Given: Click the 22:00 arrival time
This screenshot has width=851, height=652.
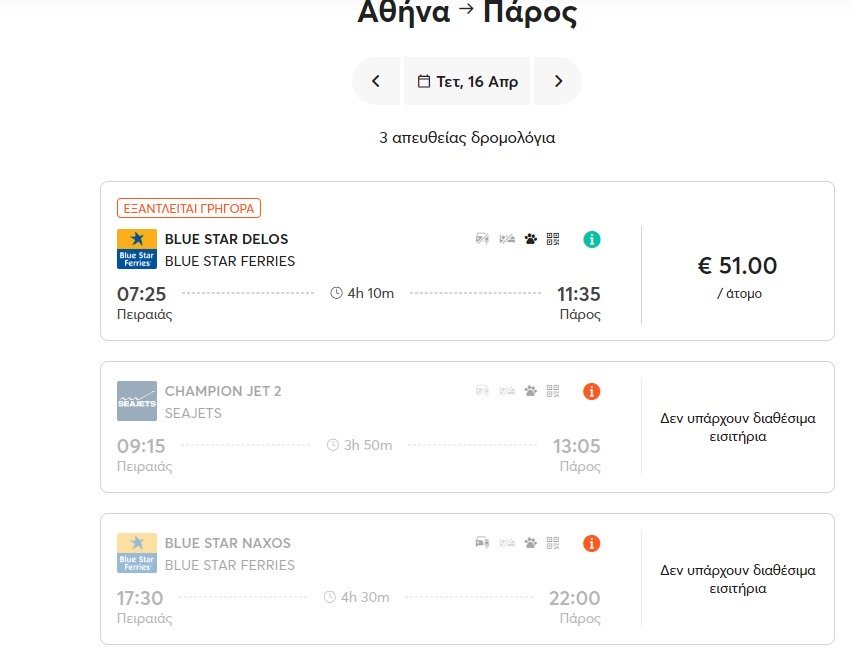Looking at the screenshot, I should [575, 598].
